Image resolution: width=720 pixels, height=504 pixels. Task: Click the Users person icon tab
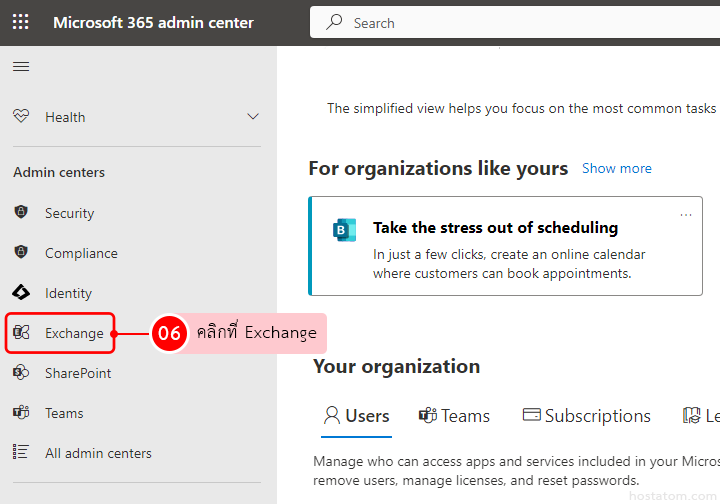[332, 415]
